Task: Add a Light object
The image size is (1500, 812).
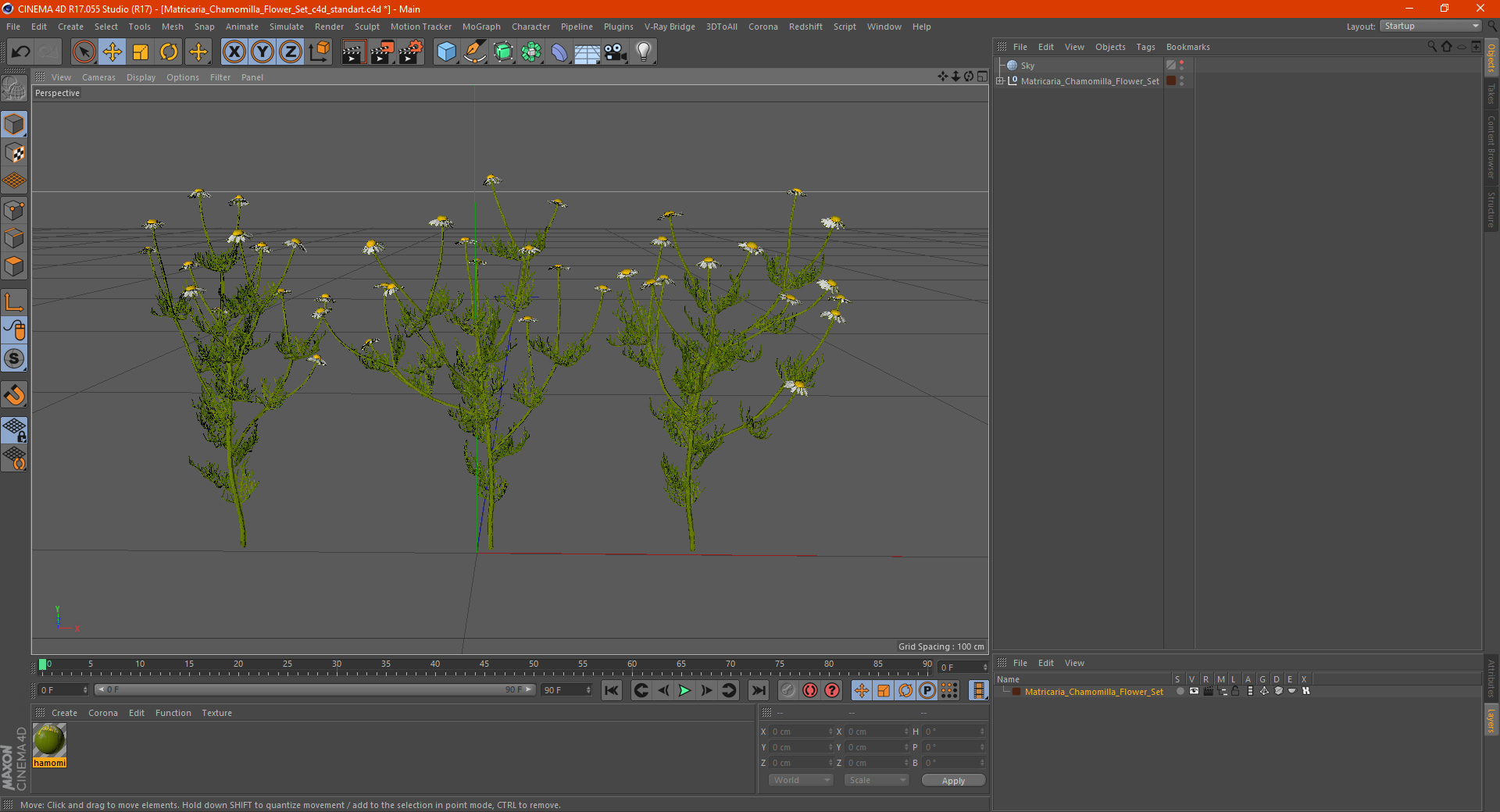Action: [644, 52]
